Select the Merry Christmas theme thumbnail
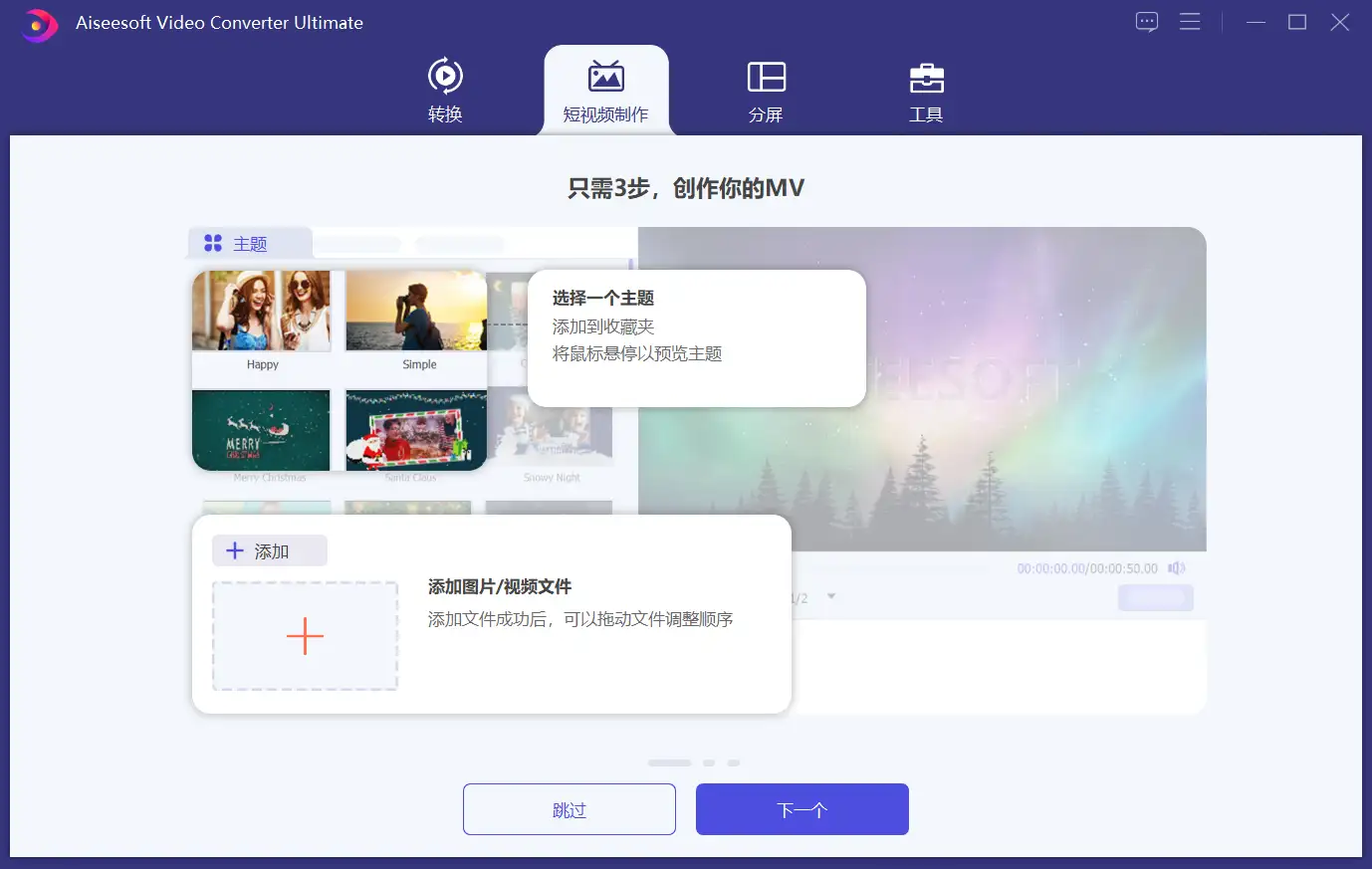 [x=262, y=430]
